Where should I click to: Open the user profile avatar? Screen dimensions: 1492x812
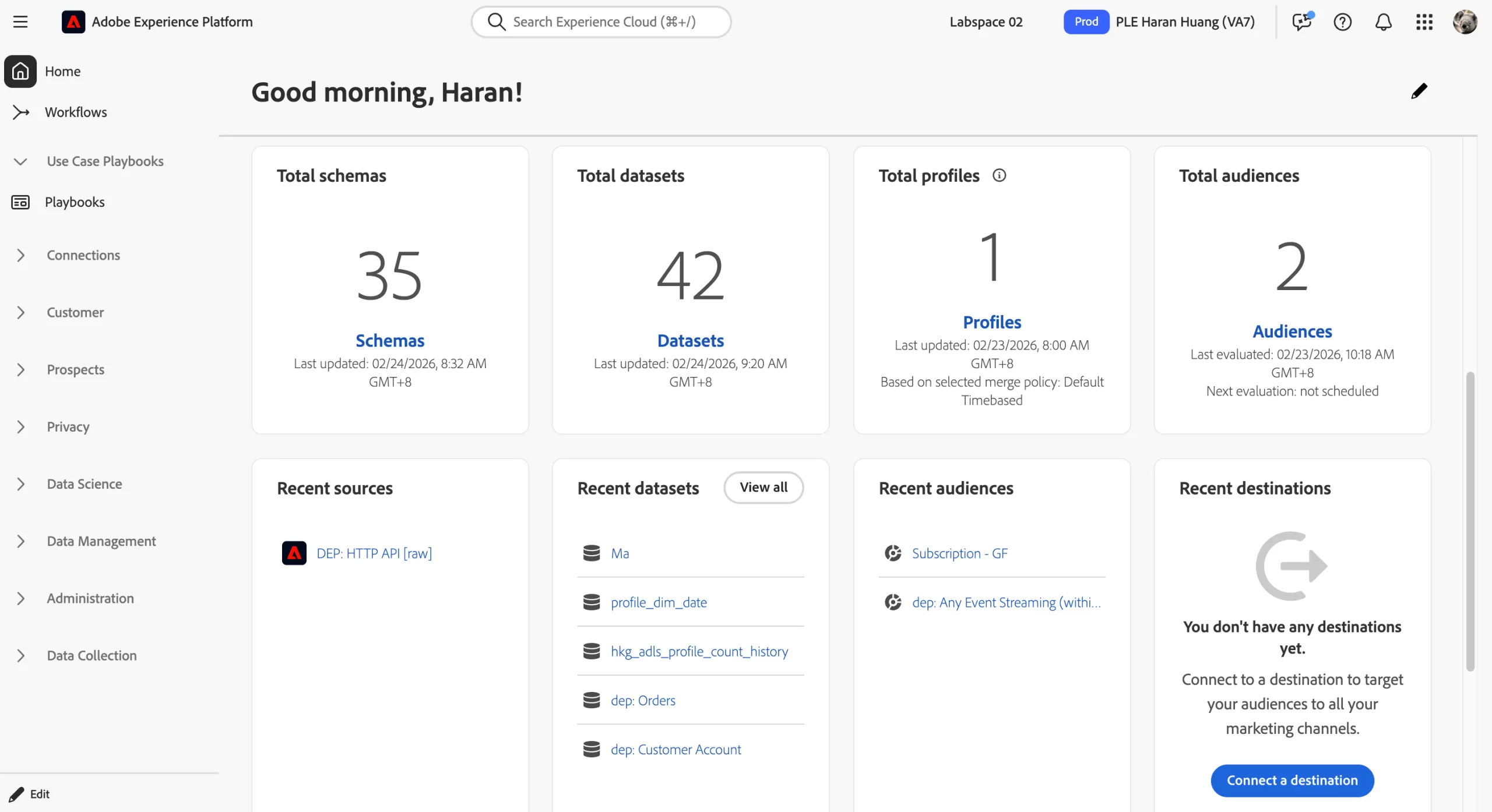(x=1465, y=22)
